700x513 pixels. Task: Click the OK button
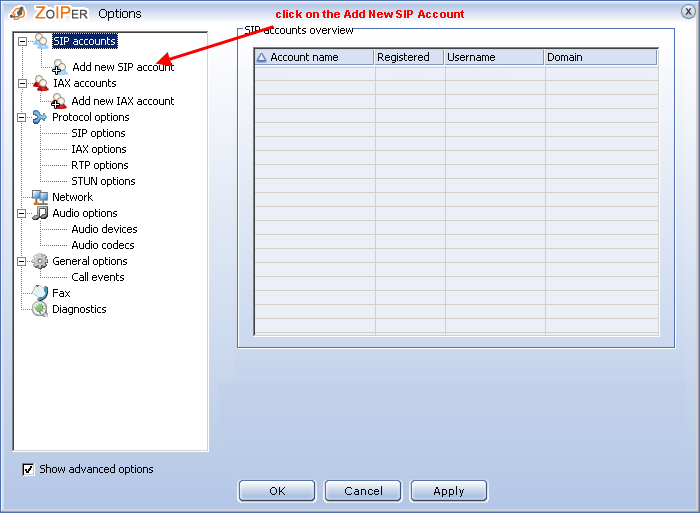point(277,491)
